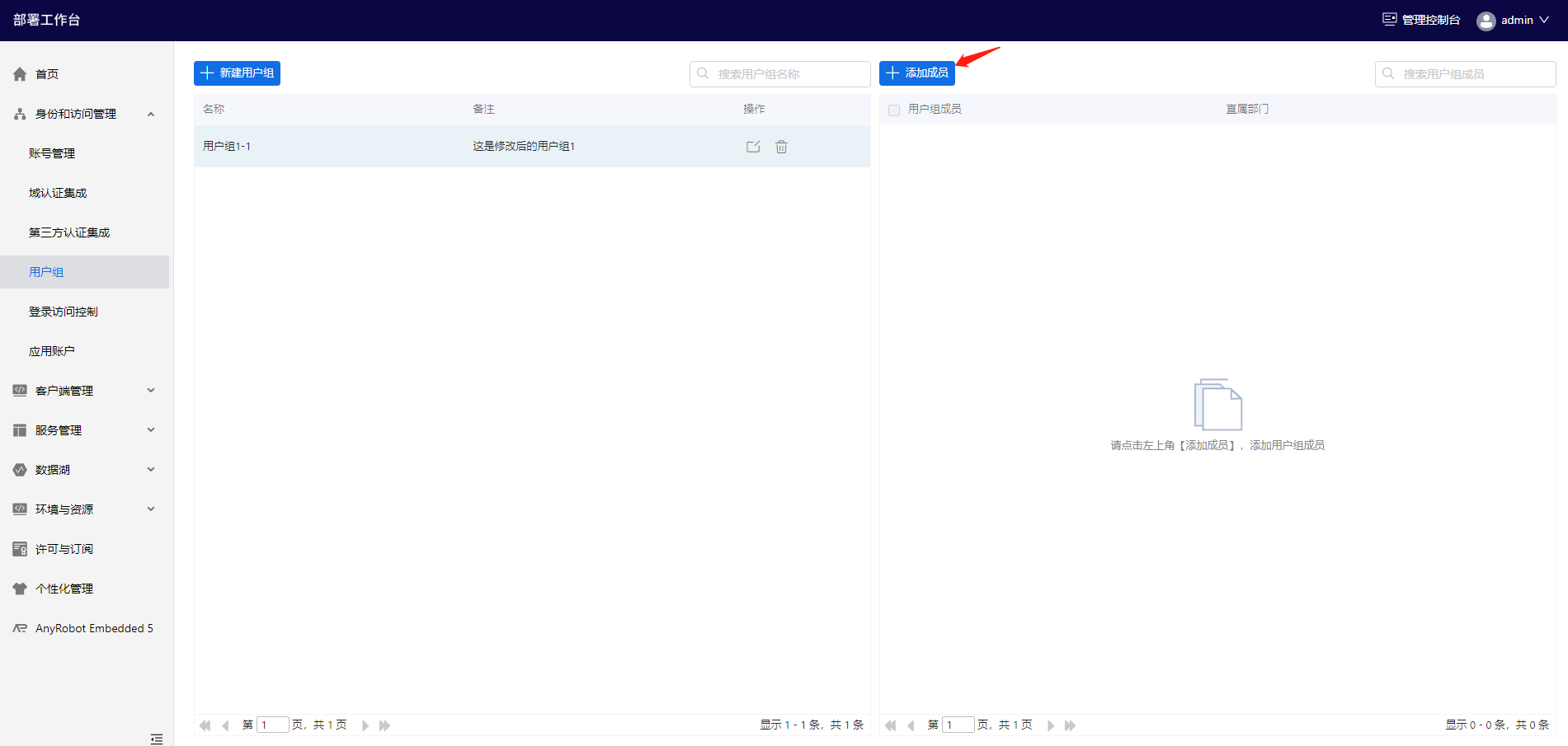Open the 首页 home page
The image size is (1568, 746).
(47, 74)
